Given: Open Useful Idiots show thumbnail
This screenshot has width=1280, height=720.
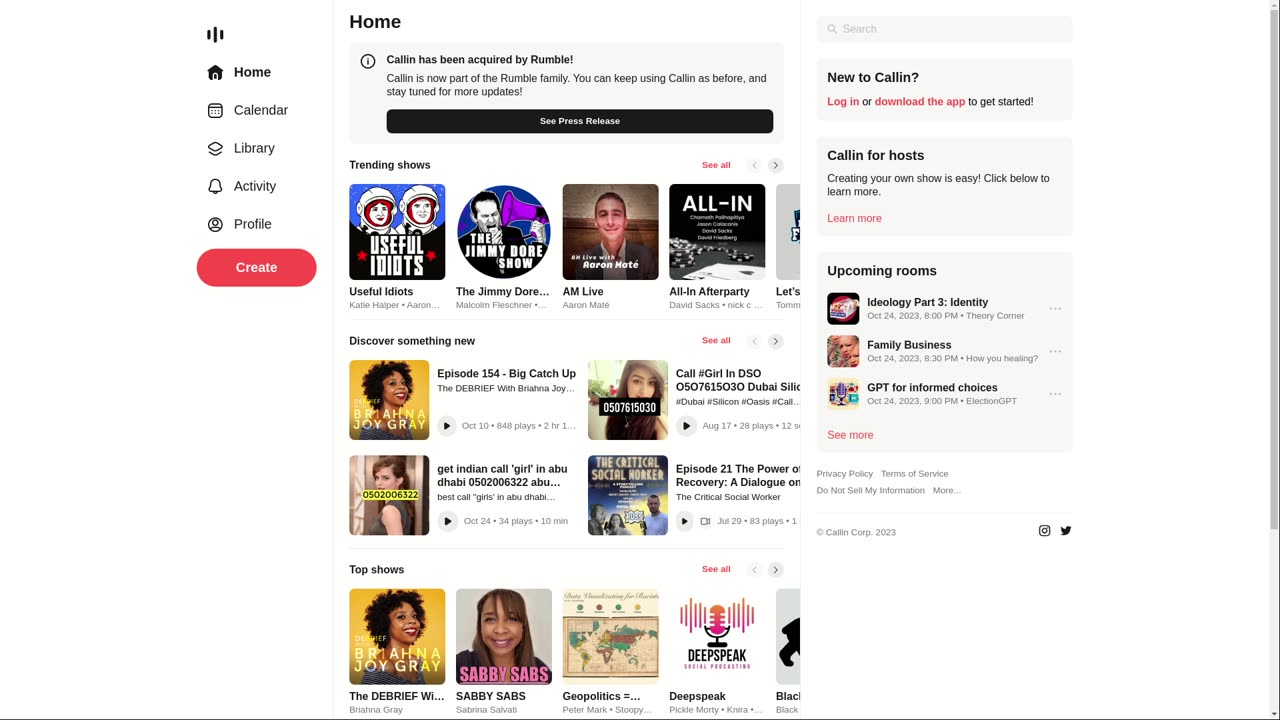Looking at the screenshot, I should coord(397,232).
